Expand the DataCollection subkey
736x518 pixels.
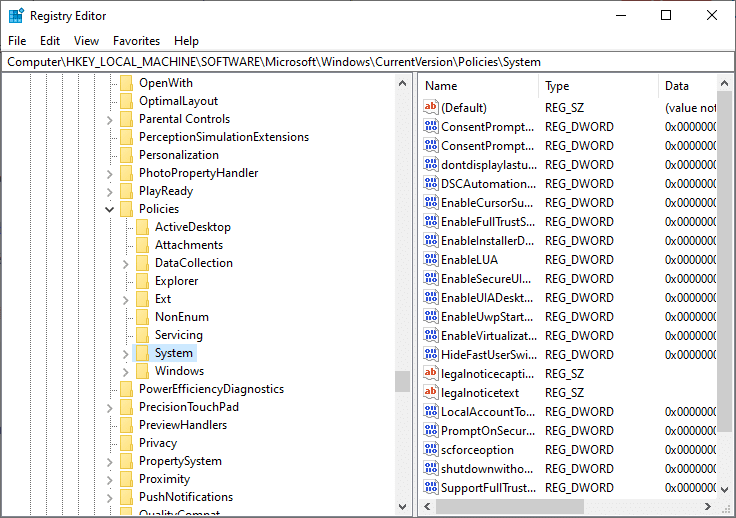(x=125, y=264)
